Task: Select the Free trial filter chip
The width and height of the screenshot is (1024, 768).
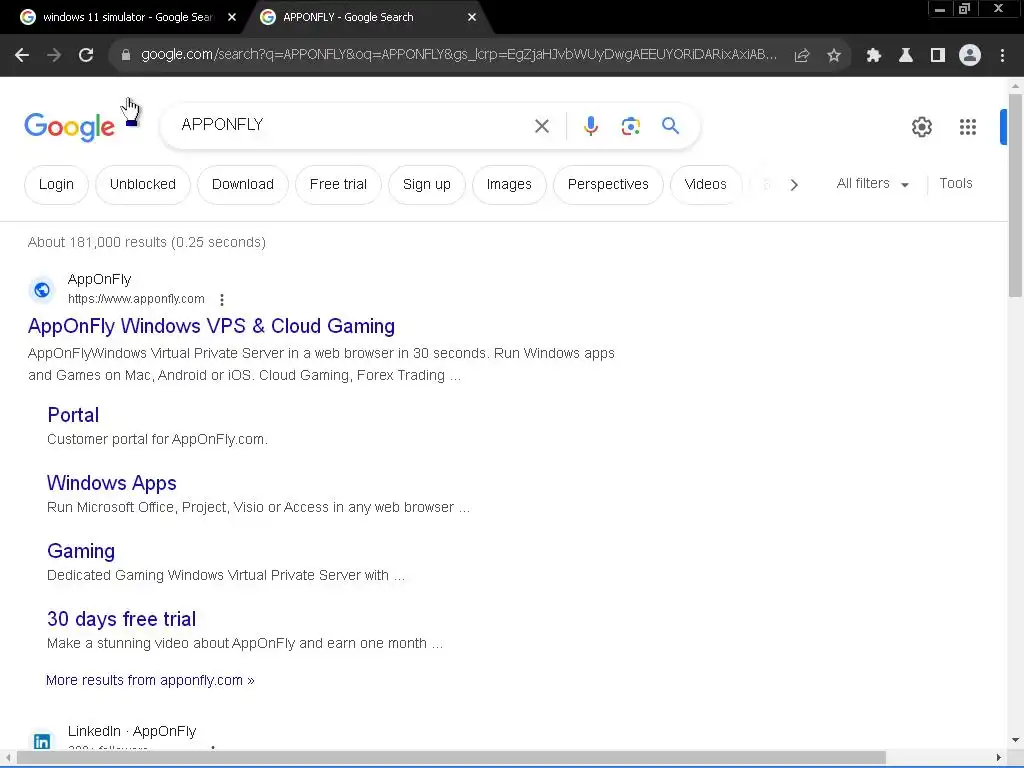Action: pyautogui.click(x=338, y=185)
